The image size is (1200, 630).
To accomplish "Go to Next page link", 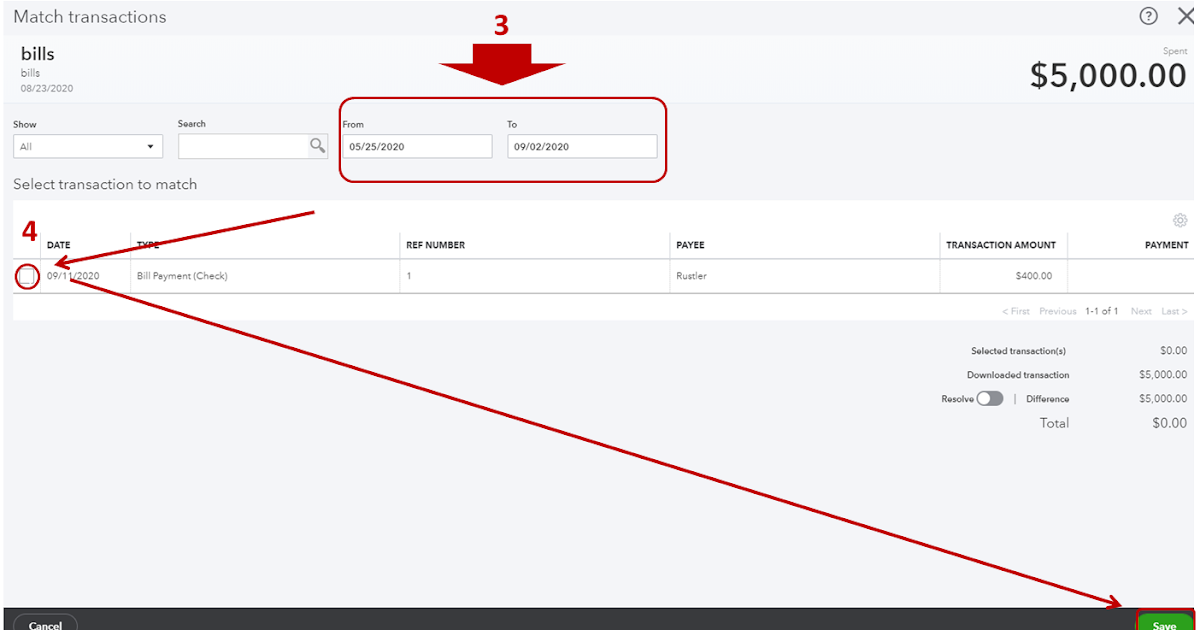I will click(1141, 312).
